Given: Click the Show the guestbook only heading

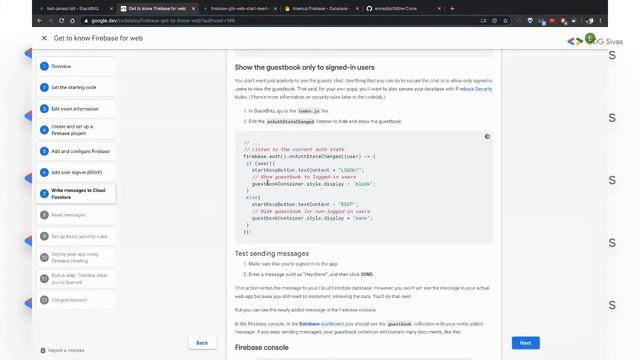Looking at the screenshot, I should point(304,67).
